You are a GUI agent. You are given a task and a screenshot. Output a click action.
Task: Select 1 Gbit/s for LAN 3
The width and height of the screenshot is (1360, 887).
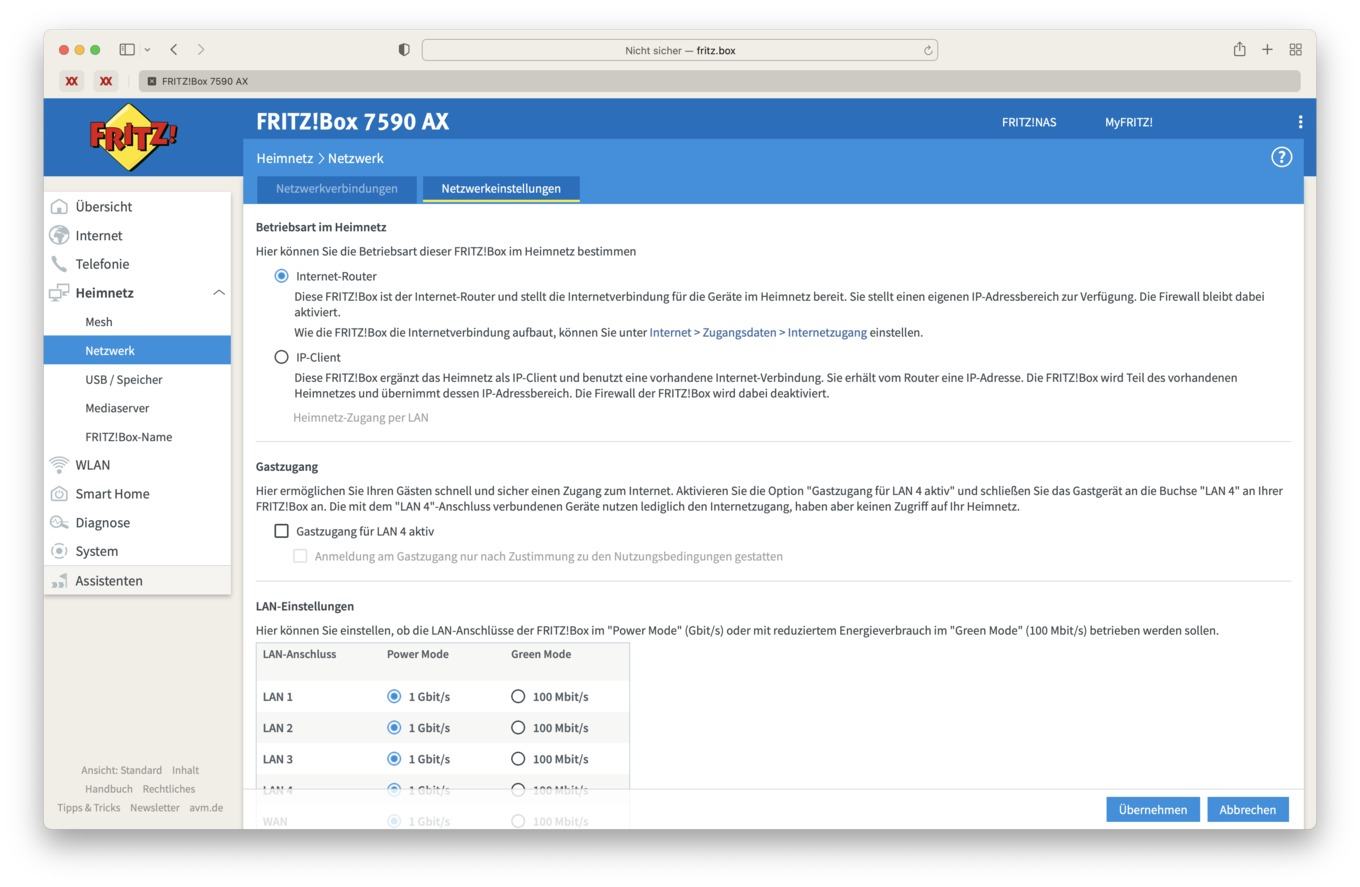tap(394, 758)
